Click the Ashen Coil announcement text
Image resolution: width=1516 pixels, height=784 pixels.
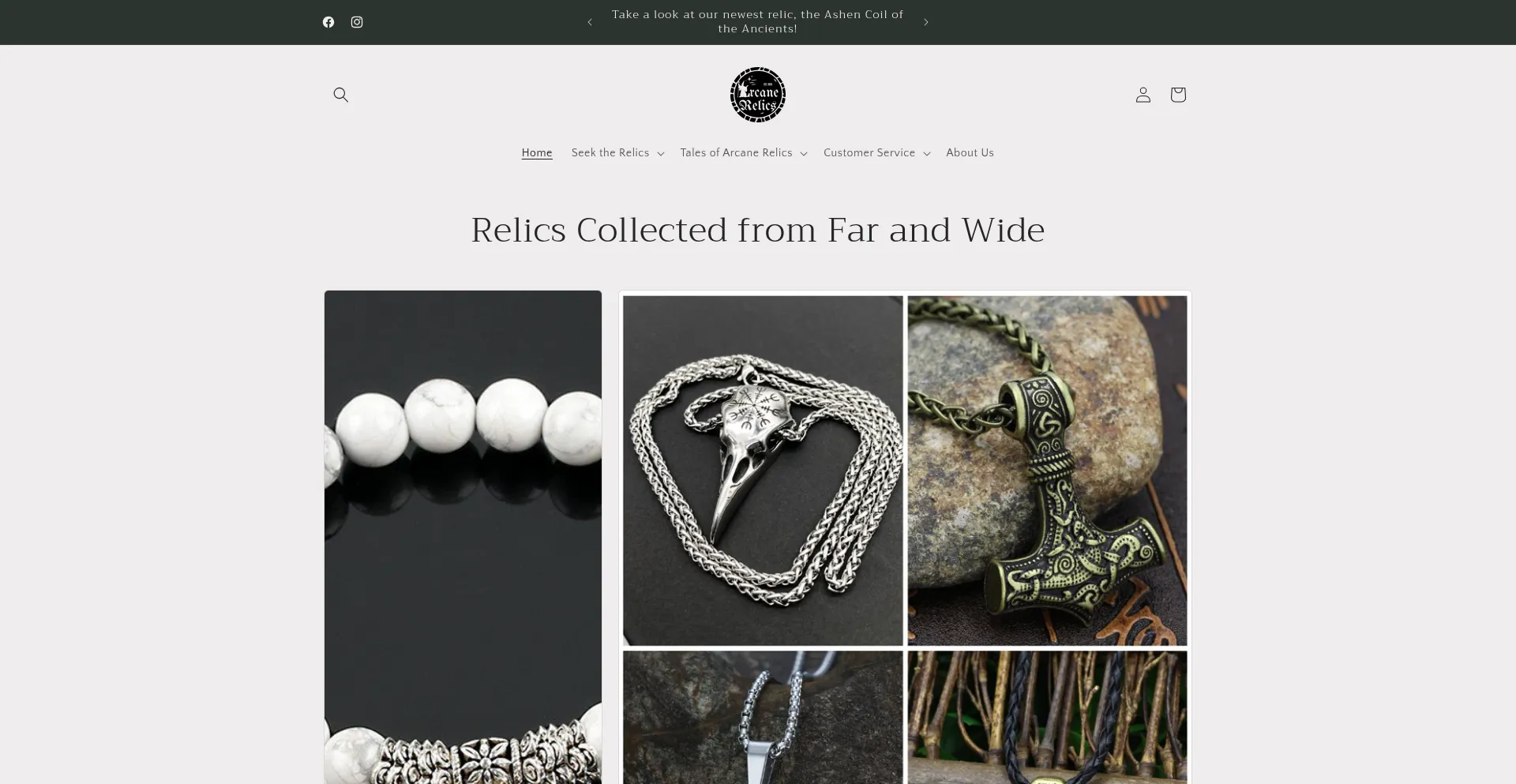(x=757, y=22)
